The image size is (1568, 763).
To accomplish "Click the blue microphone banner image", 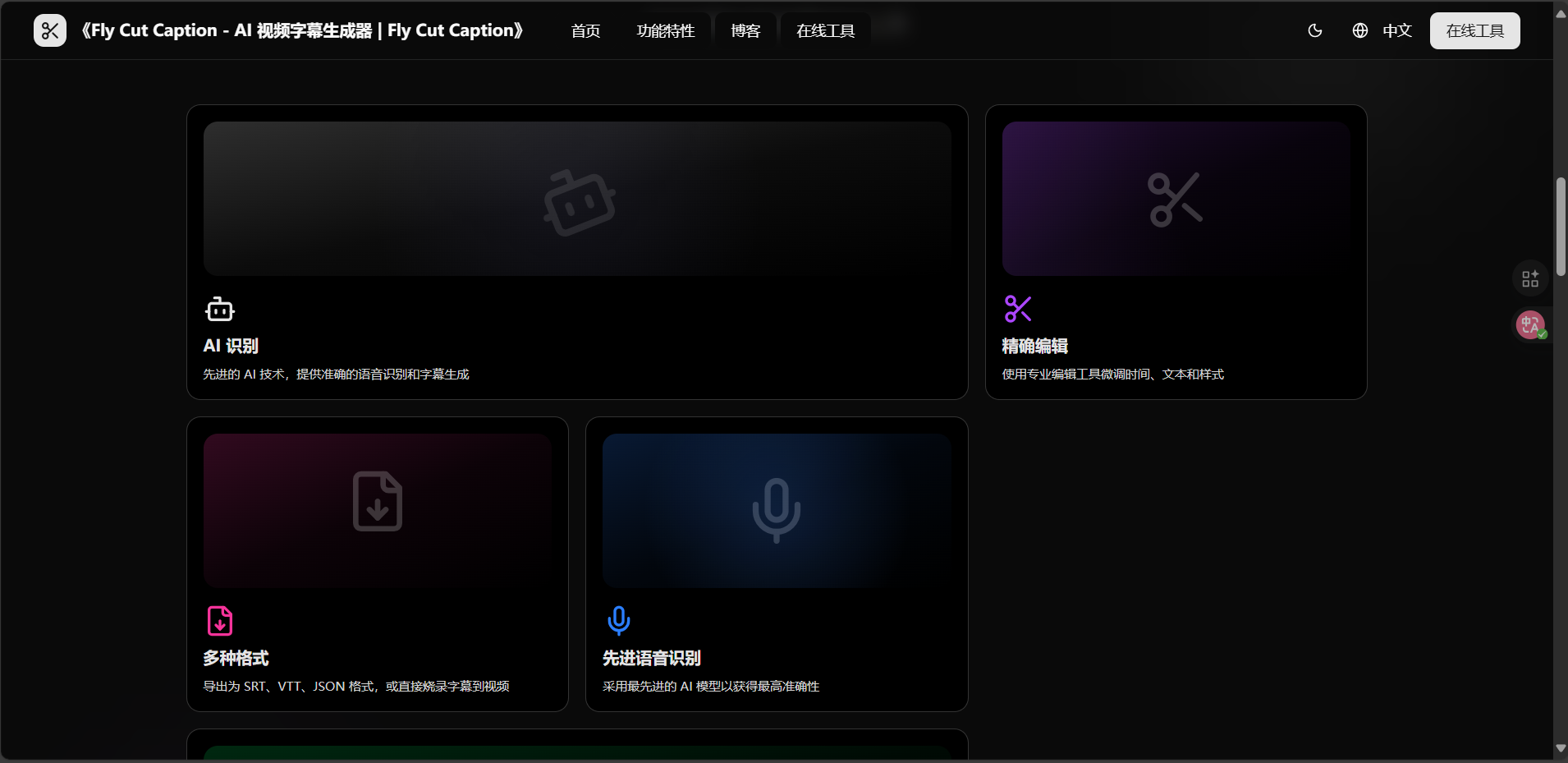I will click(x=777, y=511).
